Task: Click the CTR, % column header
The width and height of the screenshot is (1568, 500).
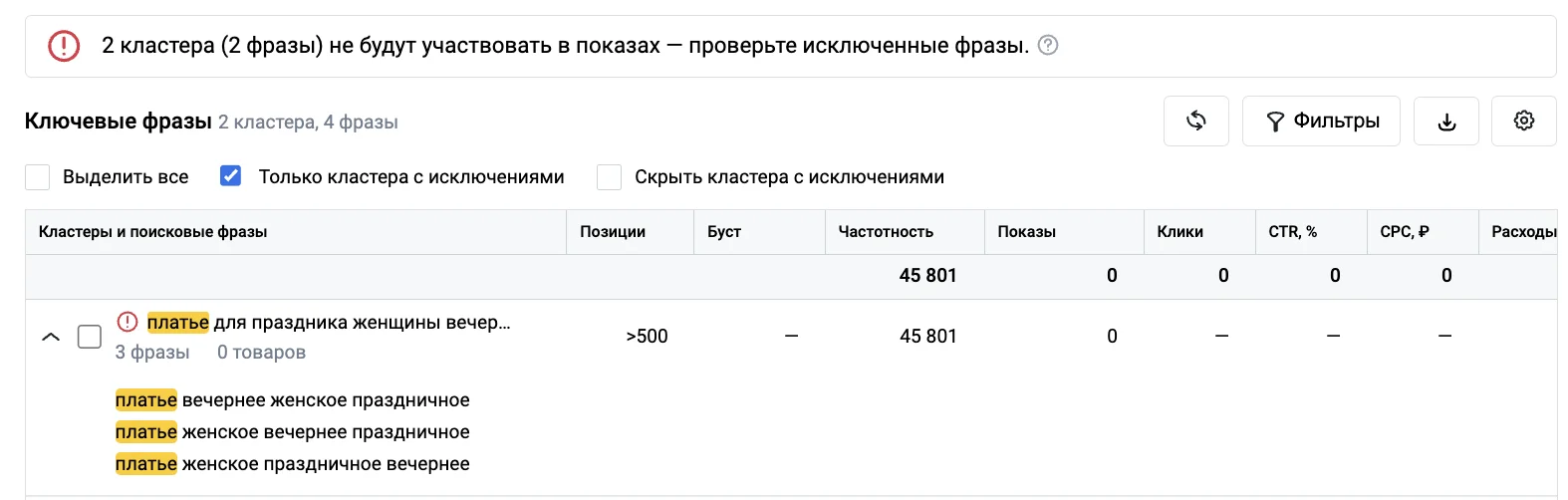Action: point(1292,232)
